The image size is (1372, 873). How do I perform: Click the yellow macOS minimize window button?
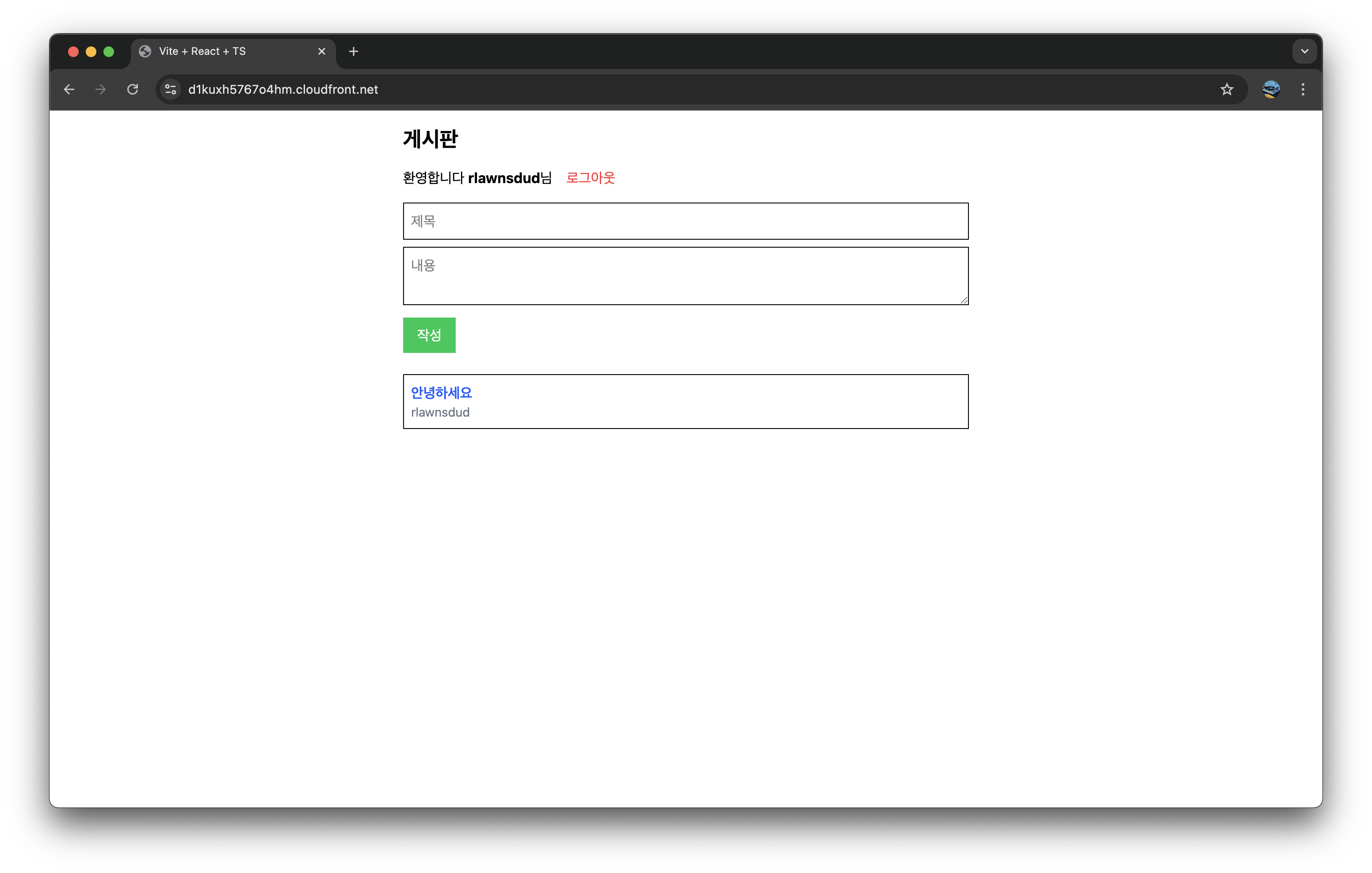91,52
